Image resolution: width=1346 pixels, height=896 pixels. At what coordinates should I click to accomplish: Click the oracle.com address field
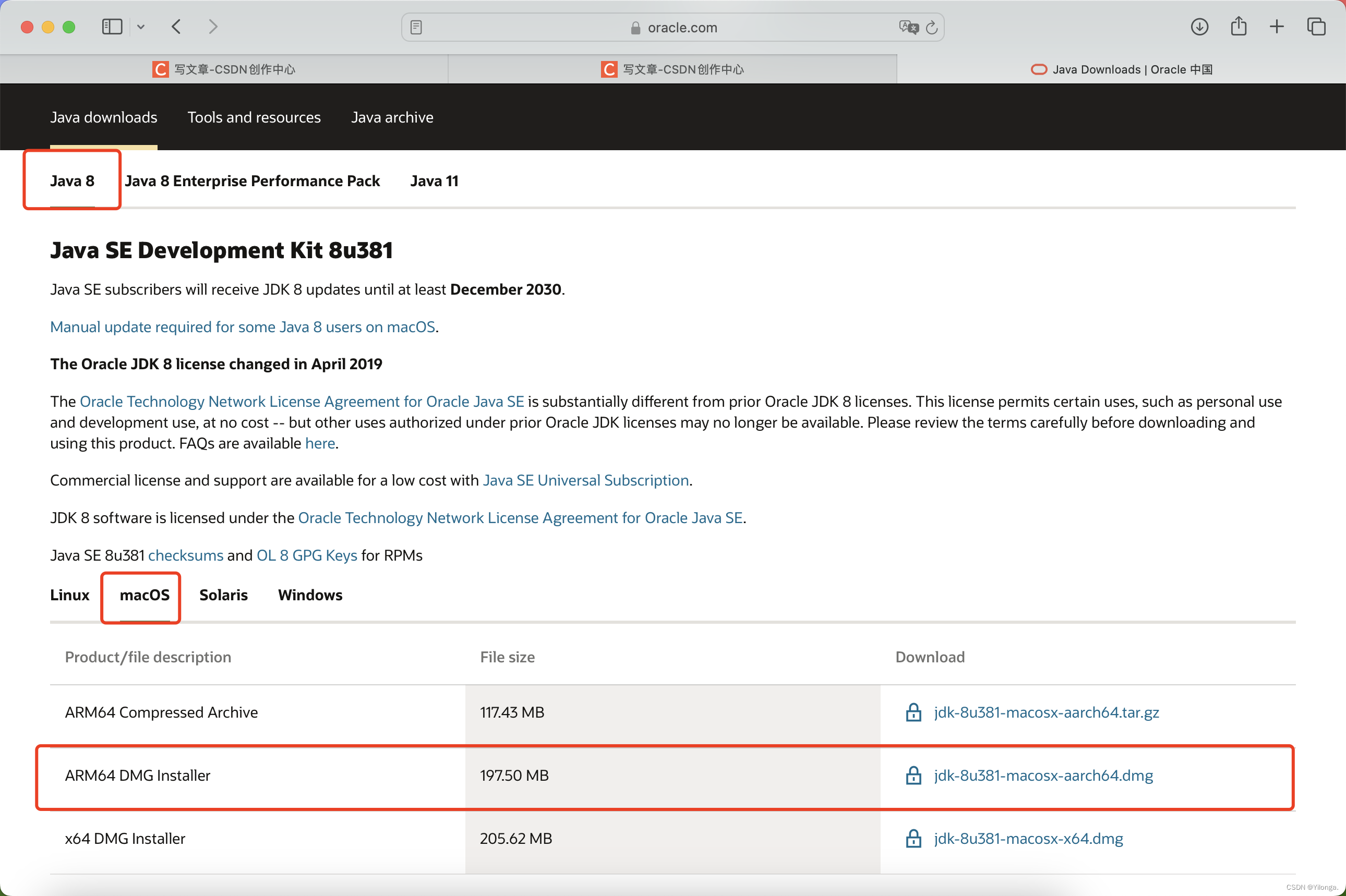681,28
